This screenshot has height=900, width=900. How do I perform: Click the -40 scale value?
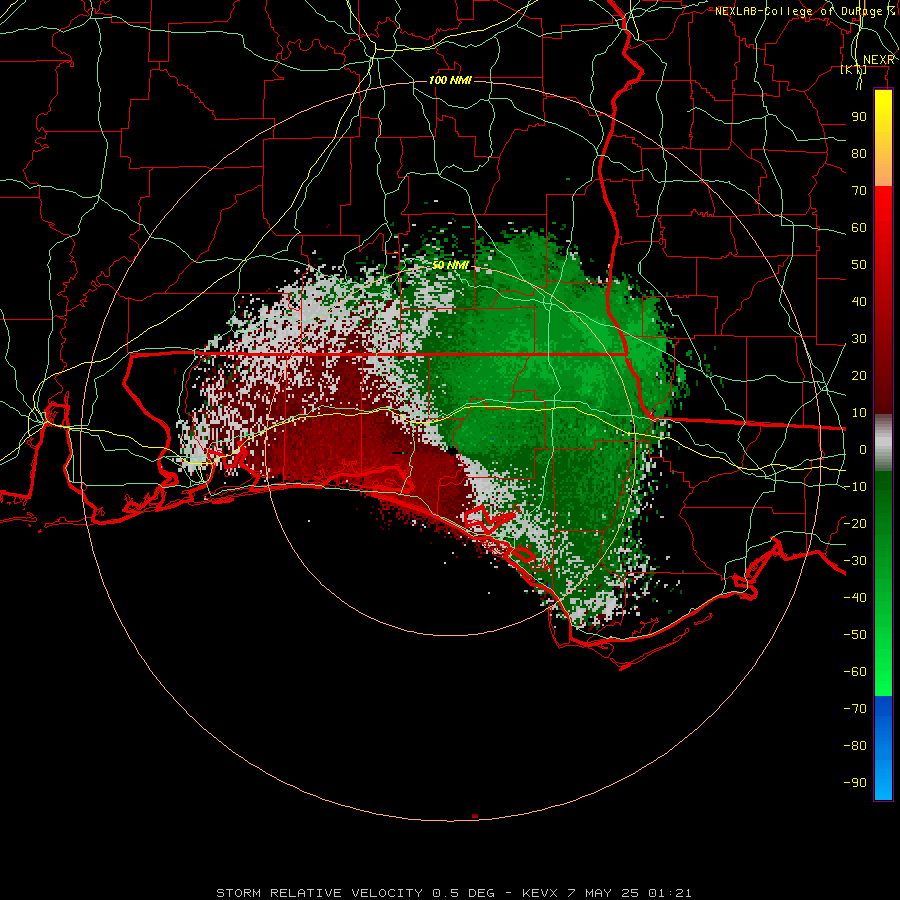click(855, 598)
